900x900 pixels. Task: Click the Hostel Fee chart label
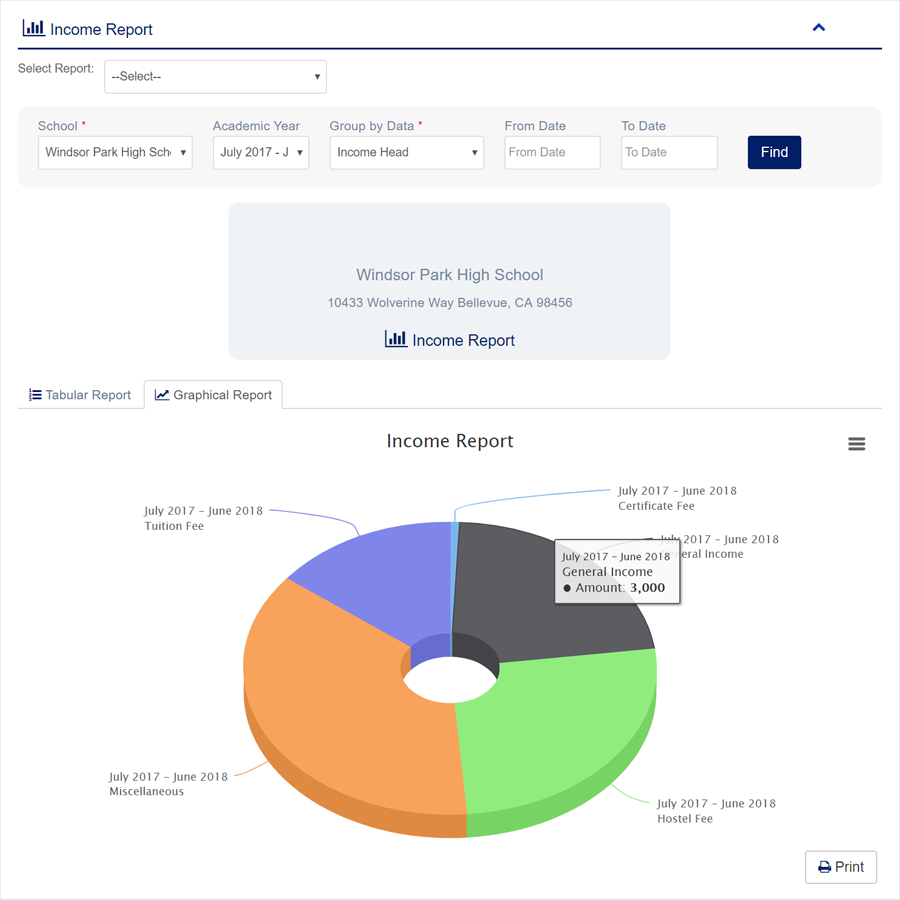(x=716, y=811)
